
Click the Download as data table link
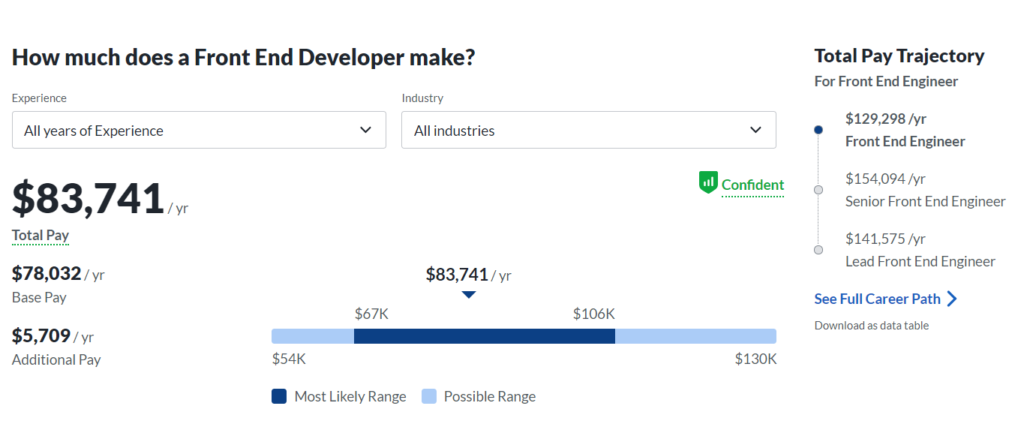pyautogui.click(x=871, y=325)
